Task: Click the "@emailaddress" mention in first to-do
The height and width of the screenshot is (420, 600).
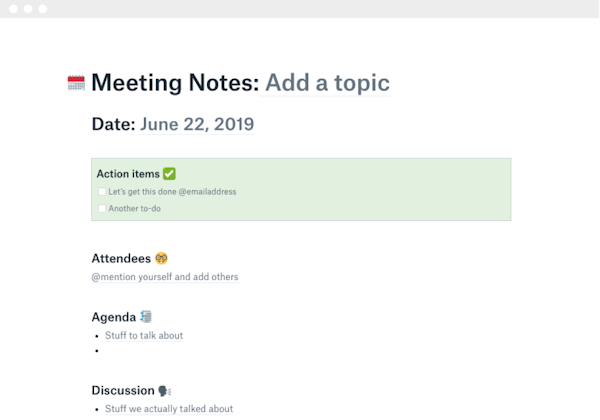Action: click(208, 191)
